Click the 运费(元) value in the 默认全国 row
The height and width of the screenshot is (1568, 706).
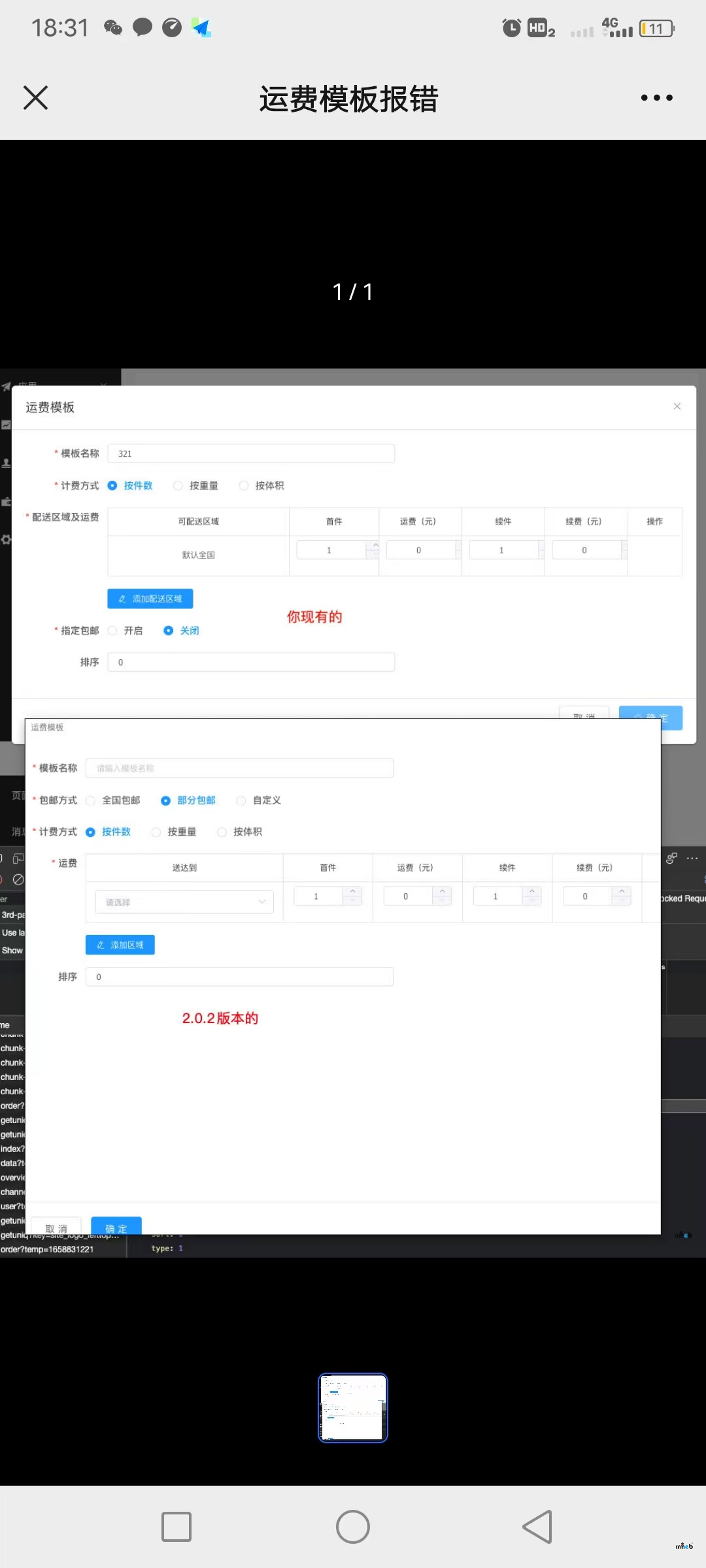[420, 550]
